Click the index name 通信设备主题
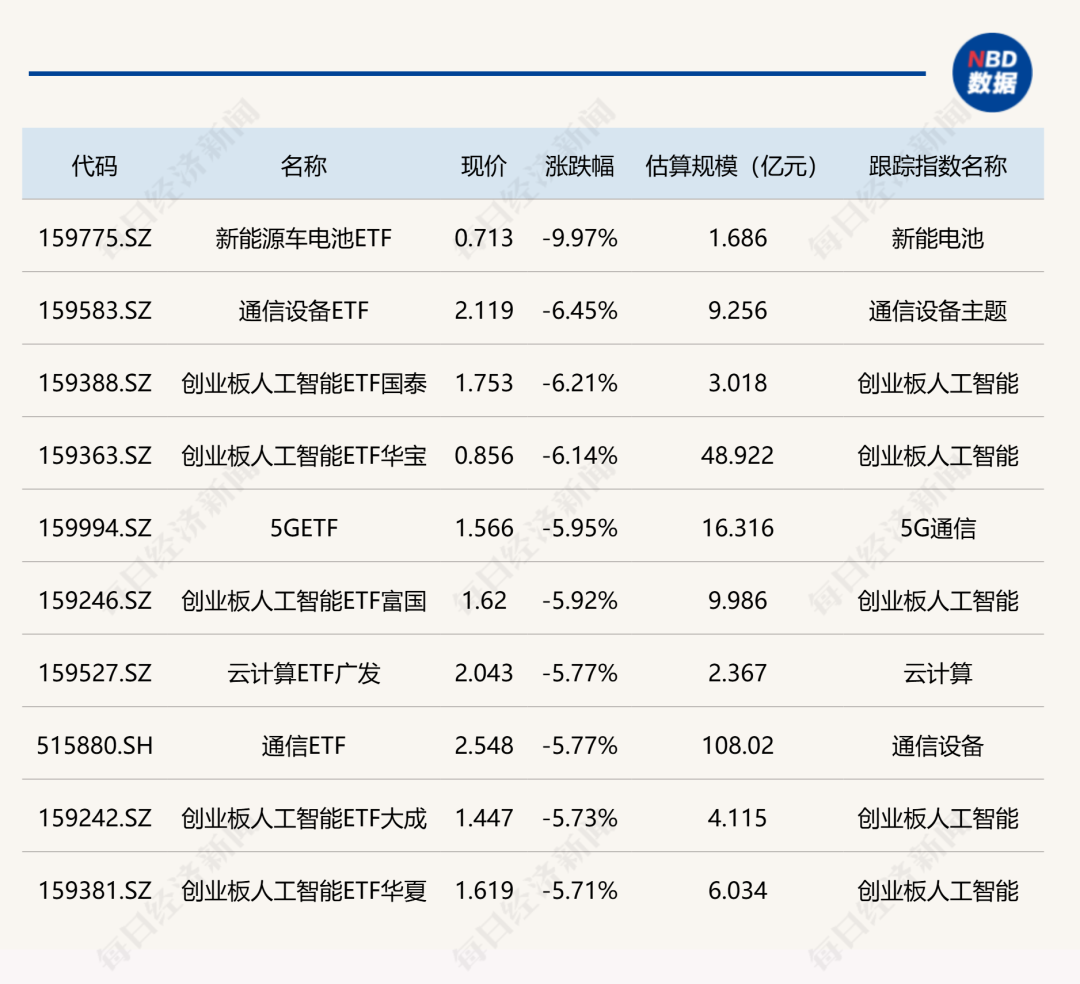The width and height of the screenshot is (1080, 984). [937, 311]
